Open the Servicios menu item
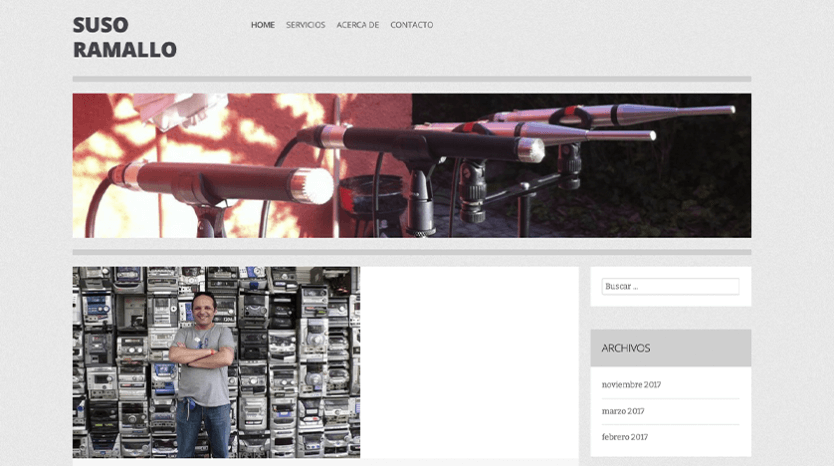834x466 pixels. point(305,25)
